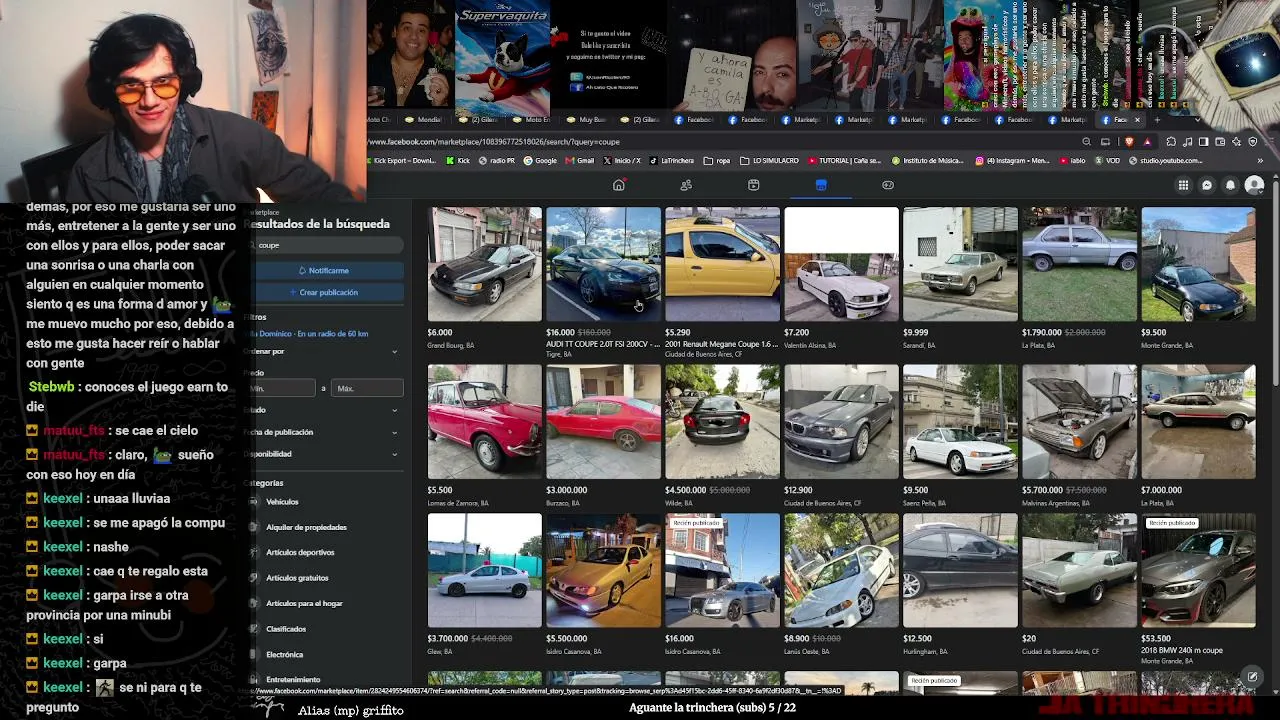Click the minimum price field
This screenshot has height=720, width=1280.
tap(281, 388)
